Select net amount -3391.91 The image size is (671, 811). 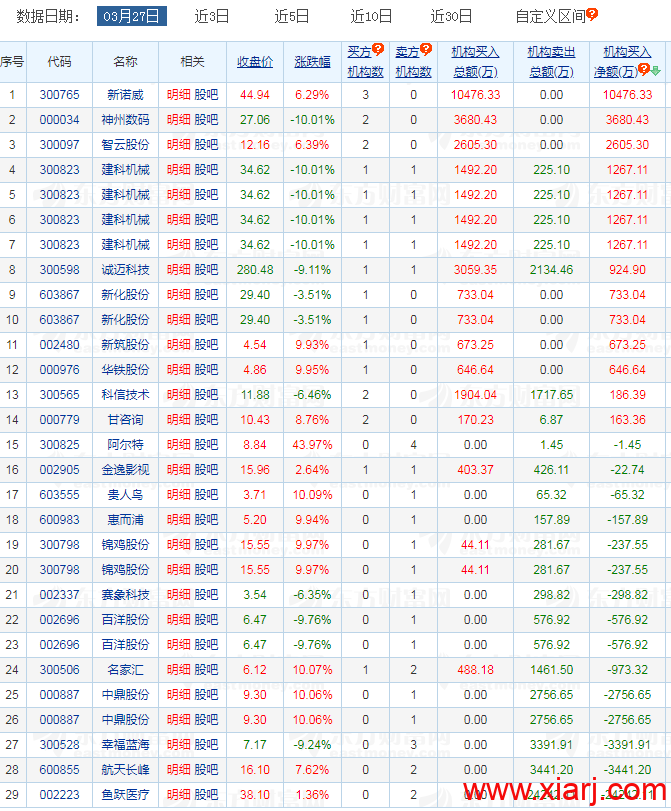[627, 745]
